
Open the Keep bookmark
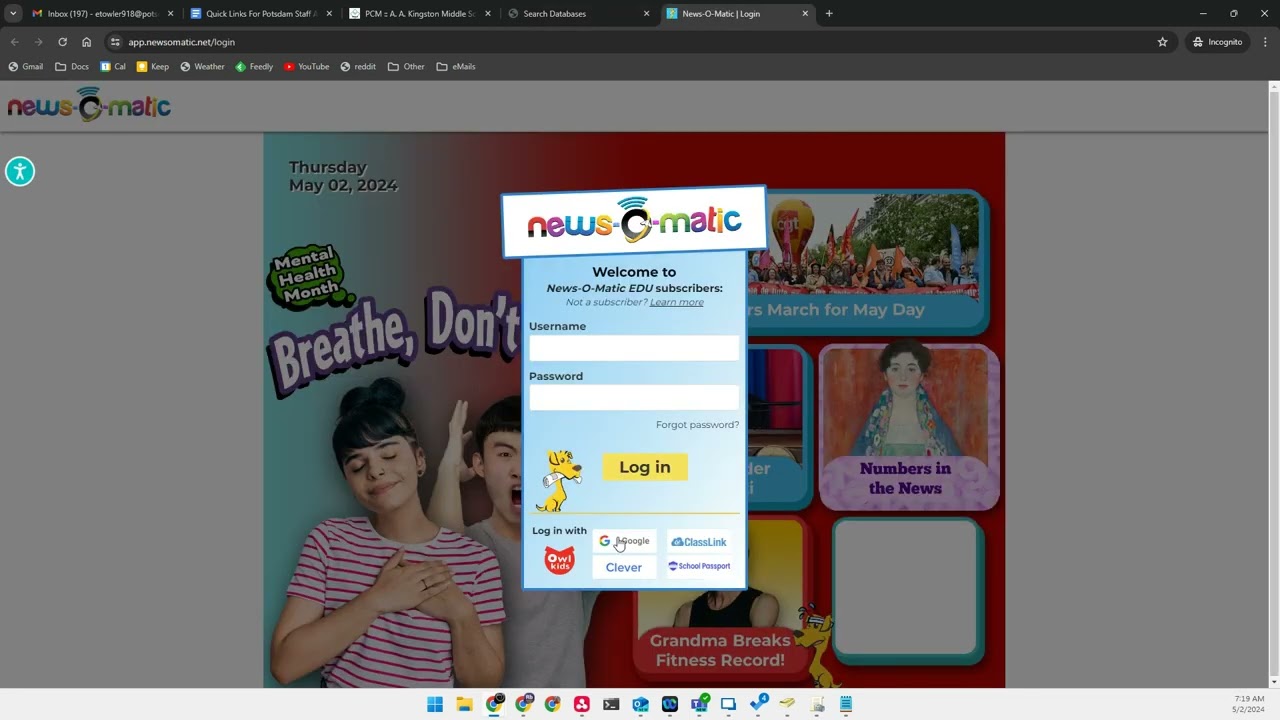click(153, 67)
